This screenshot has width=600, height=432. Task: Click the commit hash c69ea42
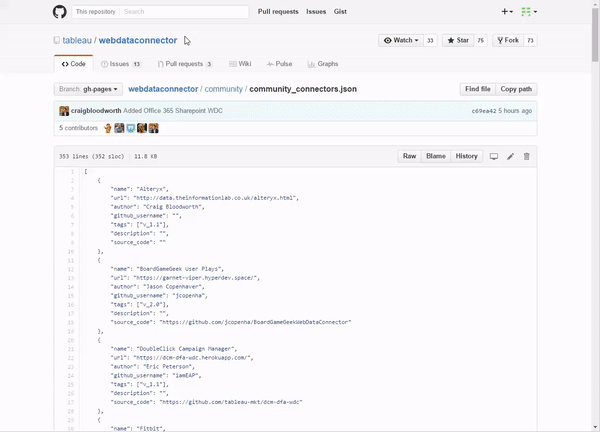click(484, 111)
